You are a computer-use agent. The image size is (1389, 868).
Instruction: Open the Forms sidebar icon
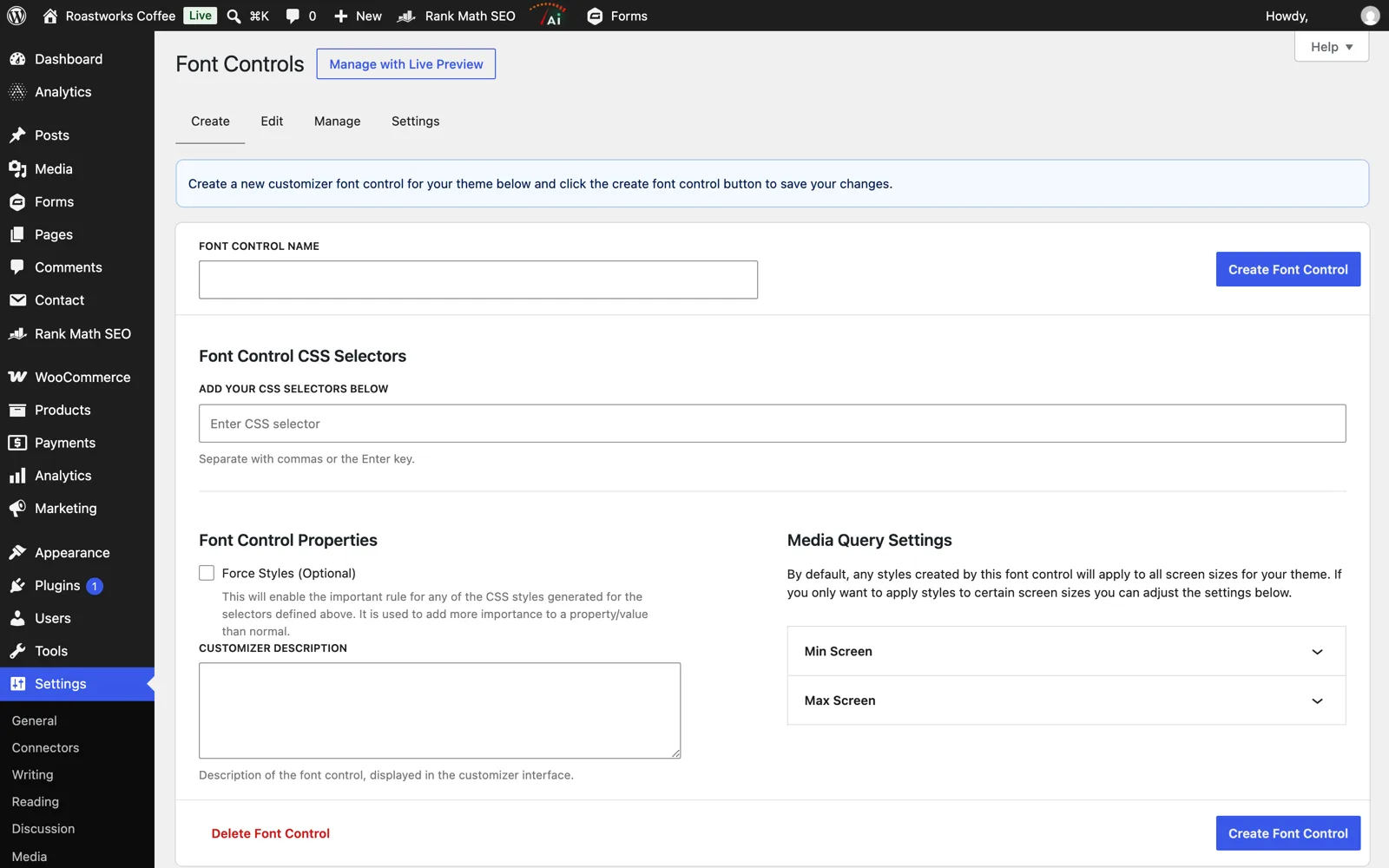tap(17, 201)
